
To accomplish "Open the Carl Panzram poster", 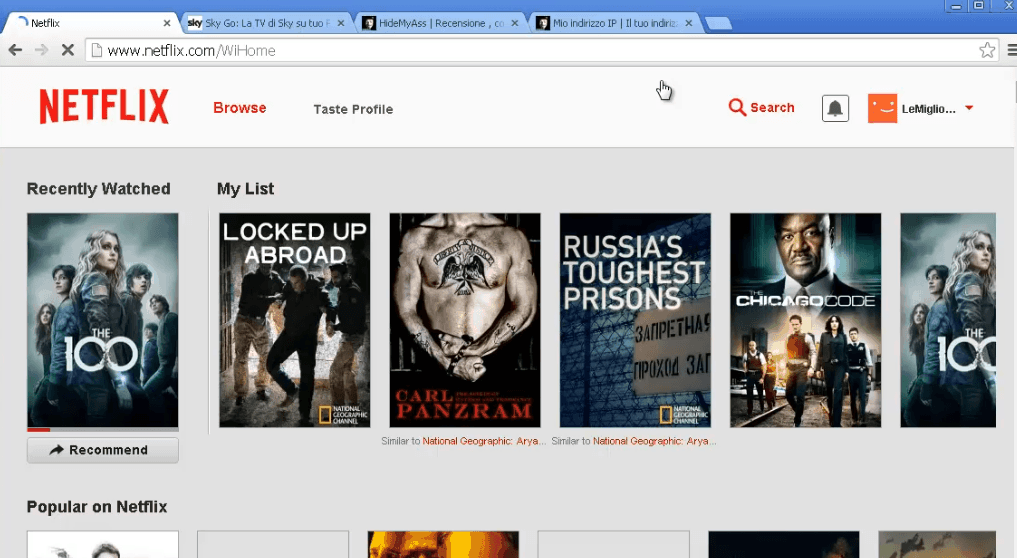I will click(x=465, y=320).
